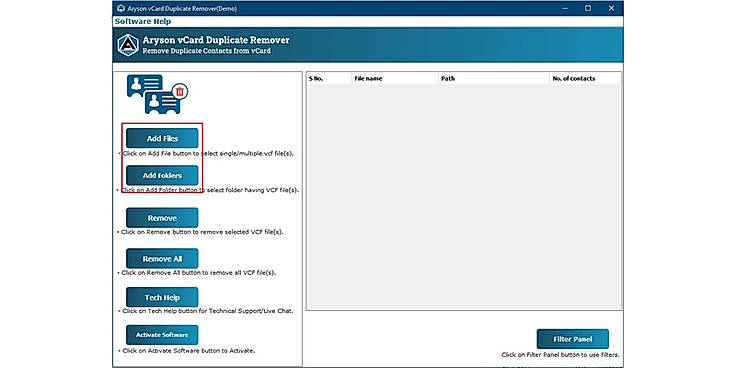
Task: Click the Add Files button
Action: pos(162,138)
